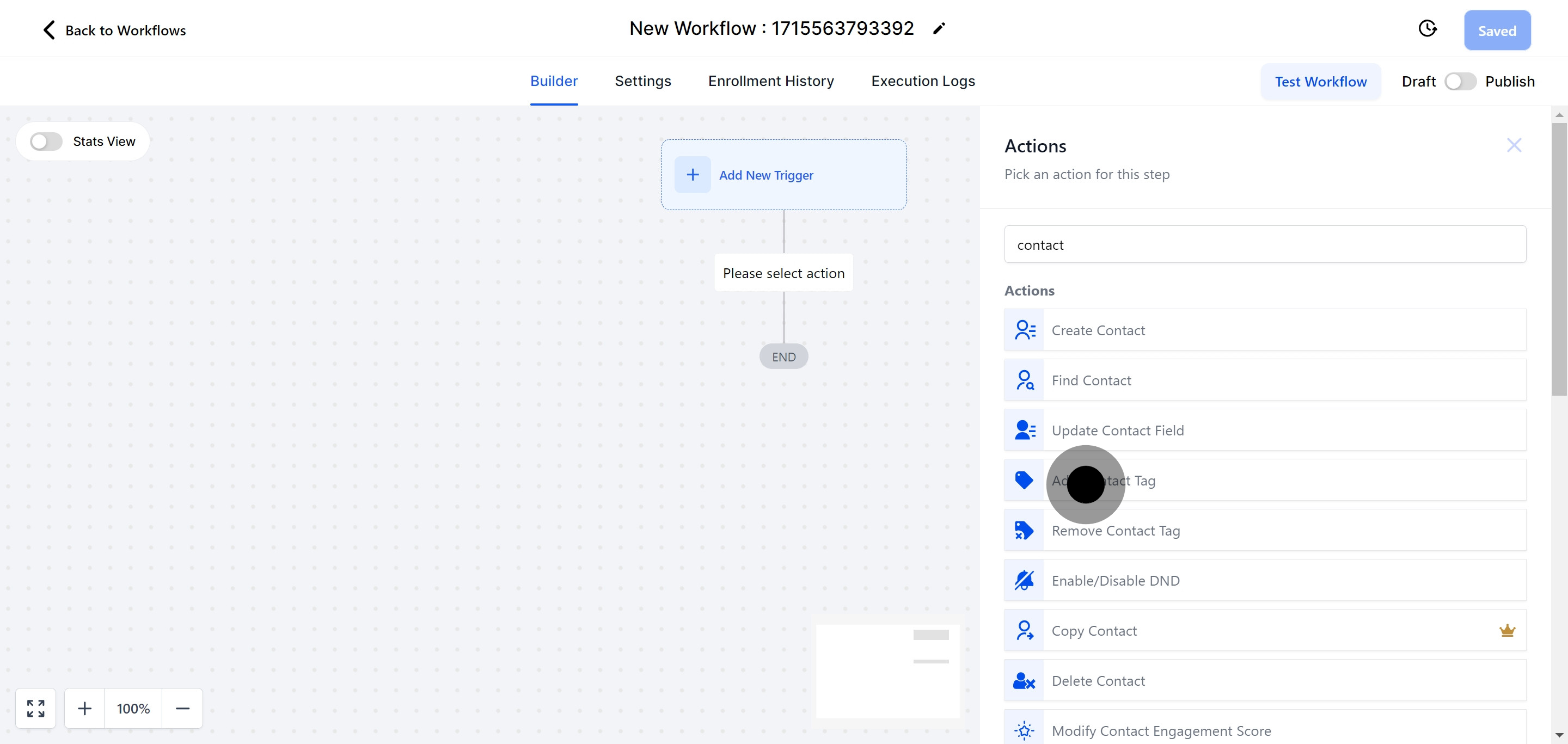Click the action search field containing 'contact'

tap(1265, 244)
